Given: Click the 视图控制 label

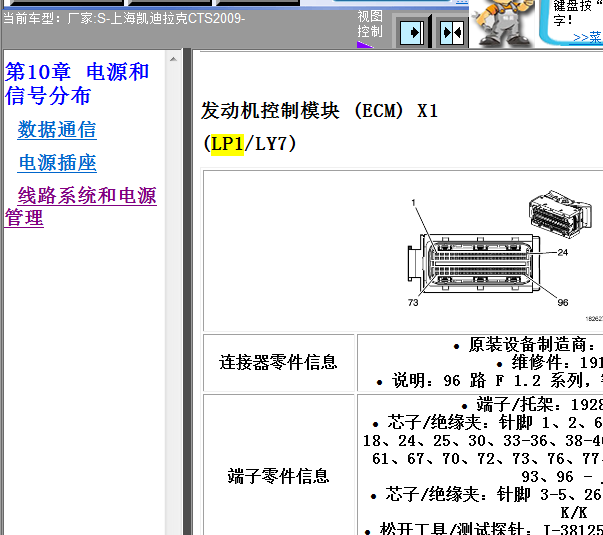Looking at the screenshot, I should [370, 24].
